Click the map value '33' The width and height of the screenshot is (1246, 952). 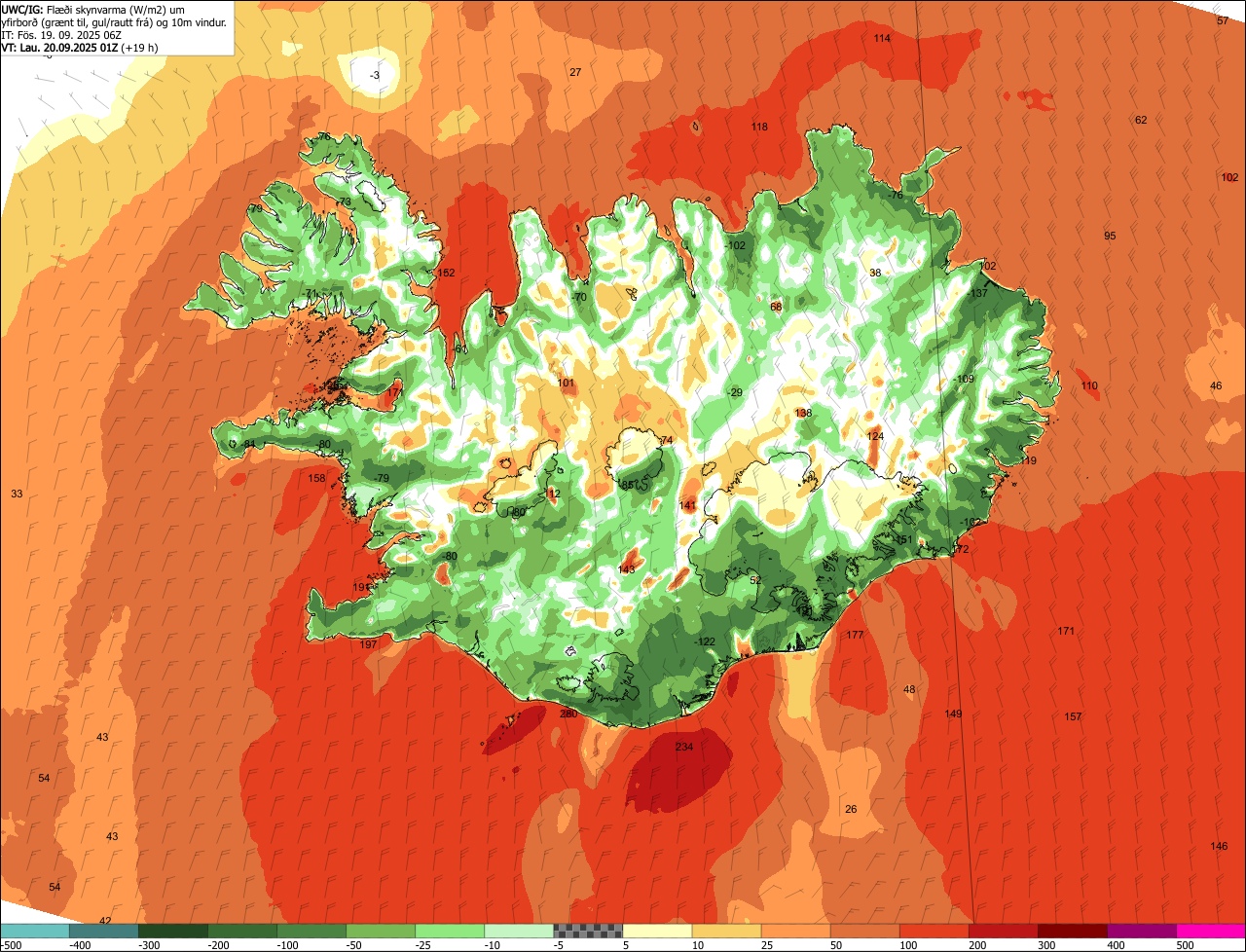[x=17, y=494]
